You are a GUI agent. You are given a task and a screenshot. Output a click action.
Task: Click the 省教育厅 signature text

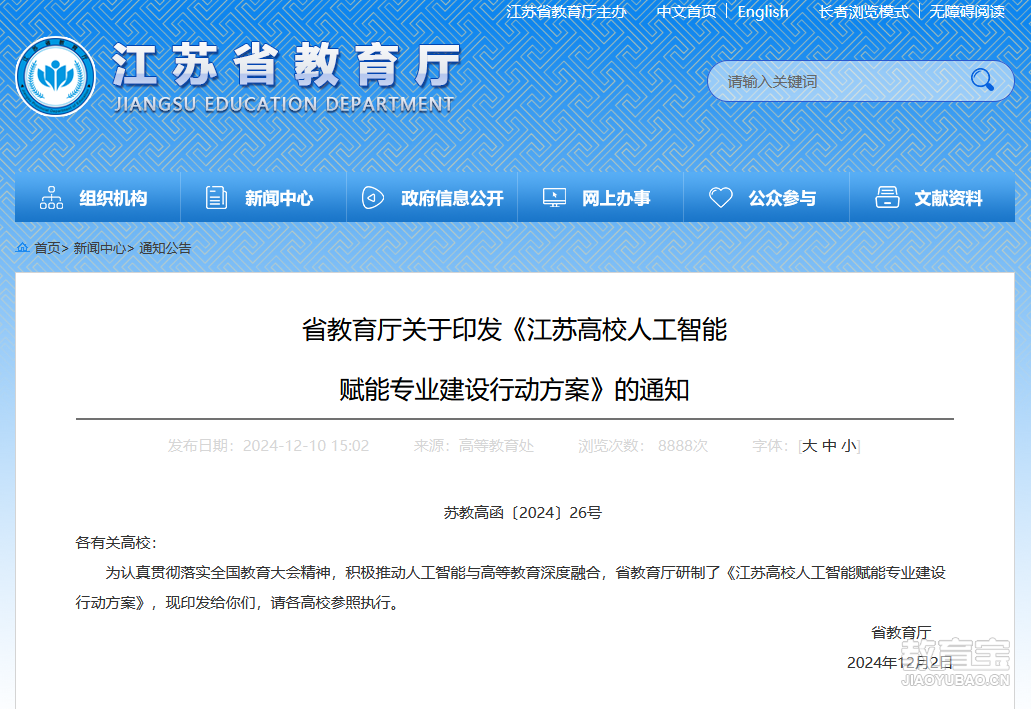click(901, 633)
